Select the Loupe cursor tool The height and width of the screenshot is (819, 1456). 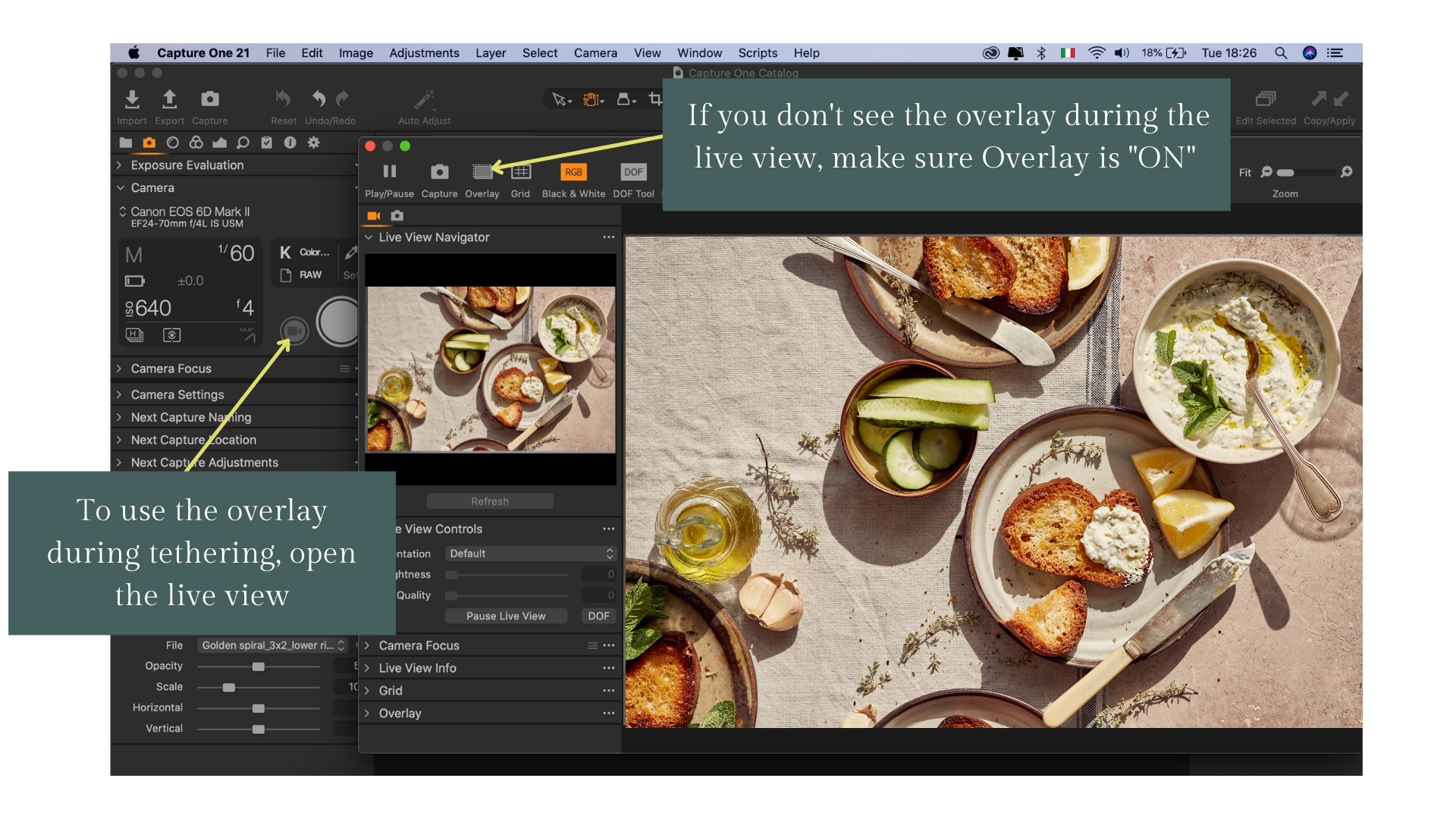(x=626, y=99)
